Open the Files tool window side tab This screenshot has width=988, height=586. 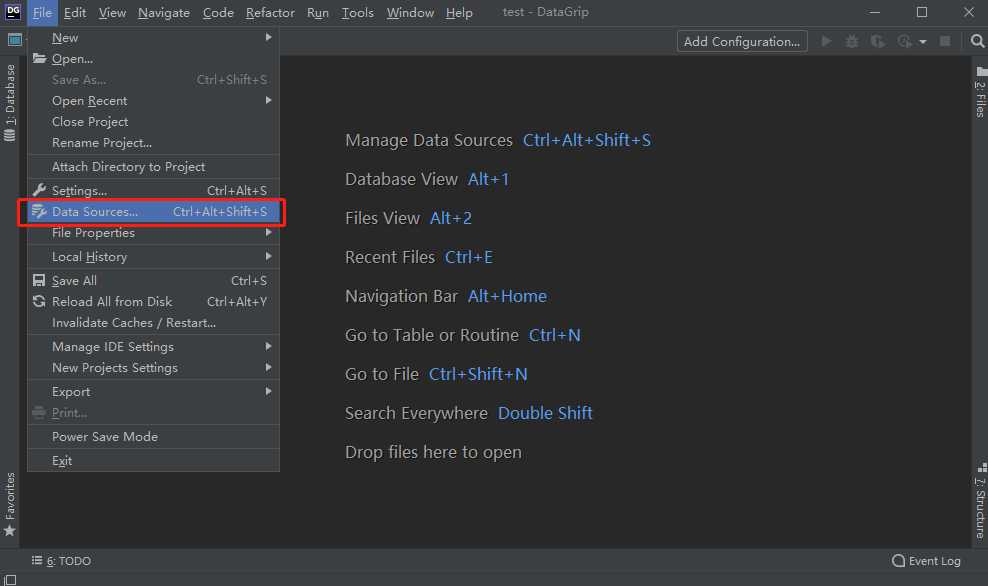click(980, 93)
